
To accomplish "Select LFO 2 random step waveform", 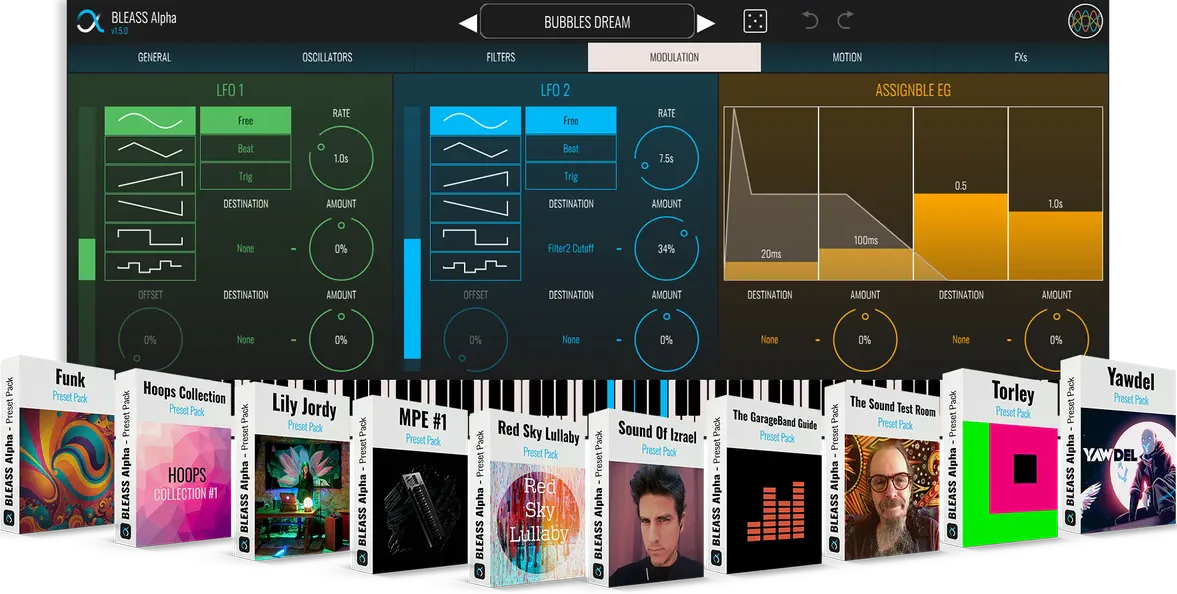I will [x=475, y=267].
